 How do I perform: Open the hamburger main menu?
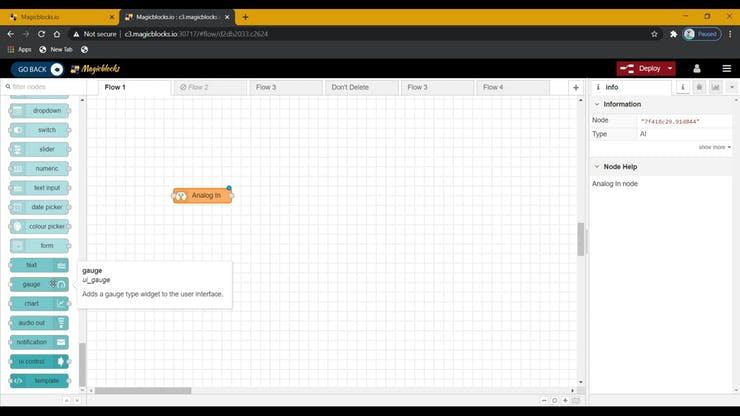tap(725, 69)
